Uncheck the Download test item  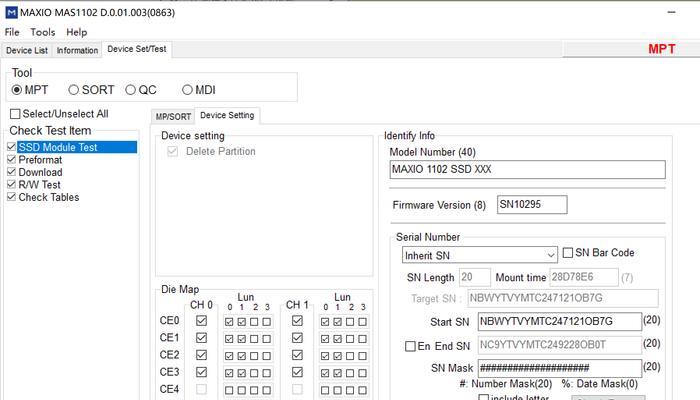click(12, 172)
